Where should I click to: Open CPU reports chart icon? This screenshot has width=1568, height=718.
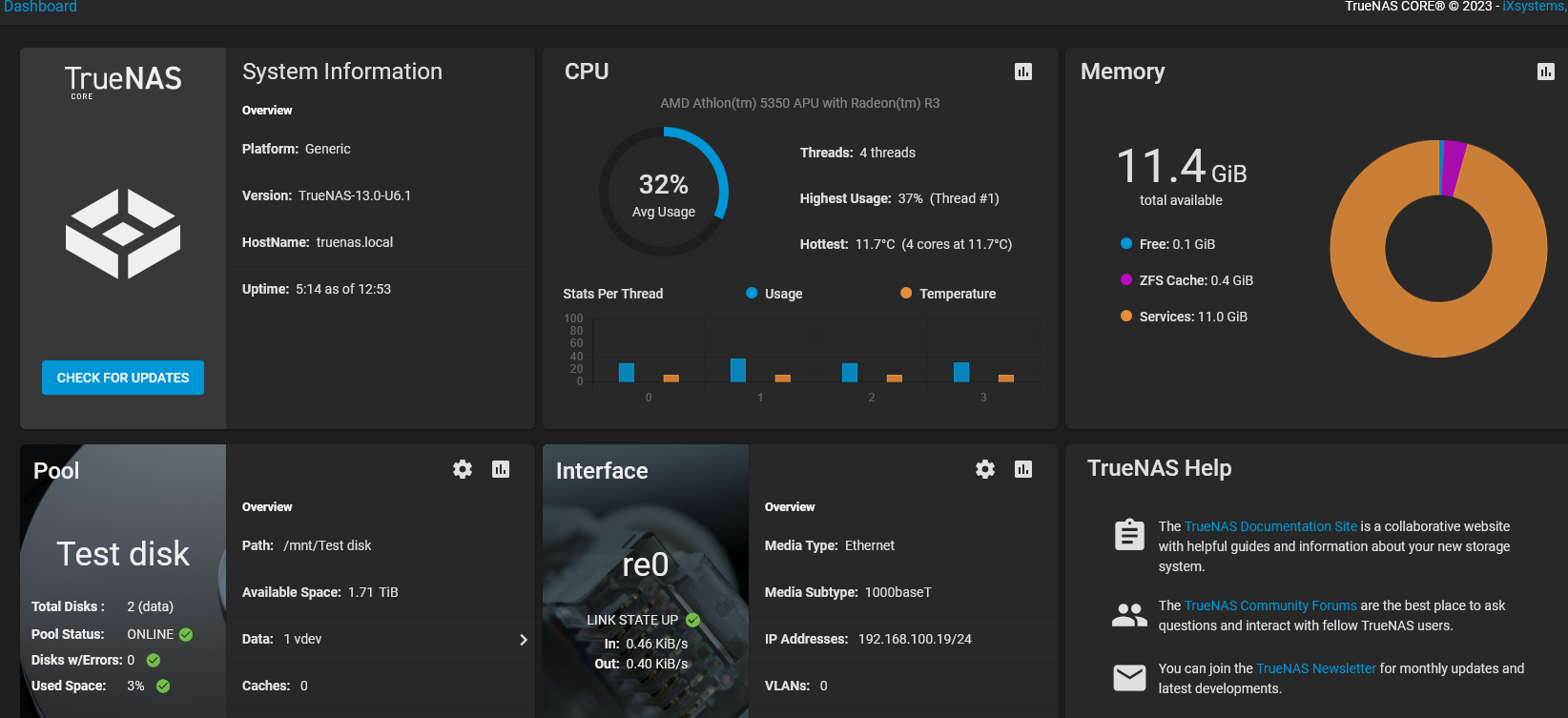pyautogui.click(x=1023, y=72)
